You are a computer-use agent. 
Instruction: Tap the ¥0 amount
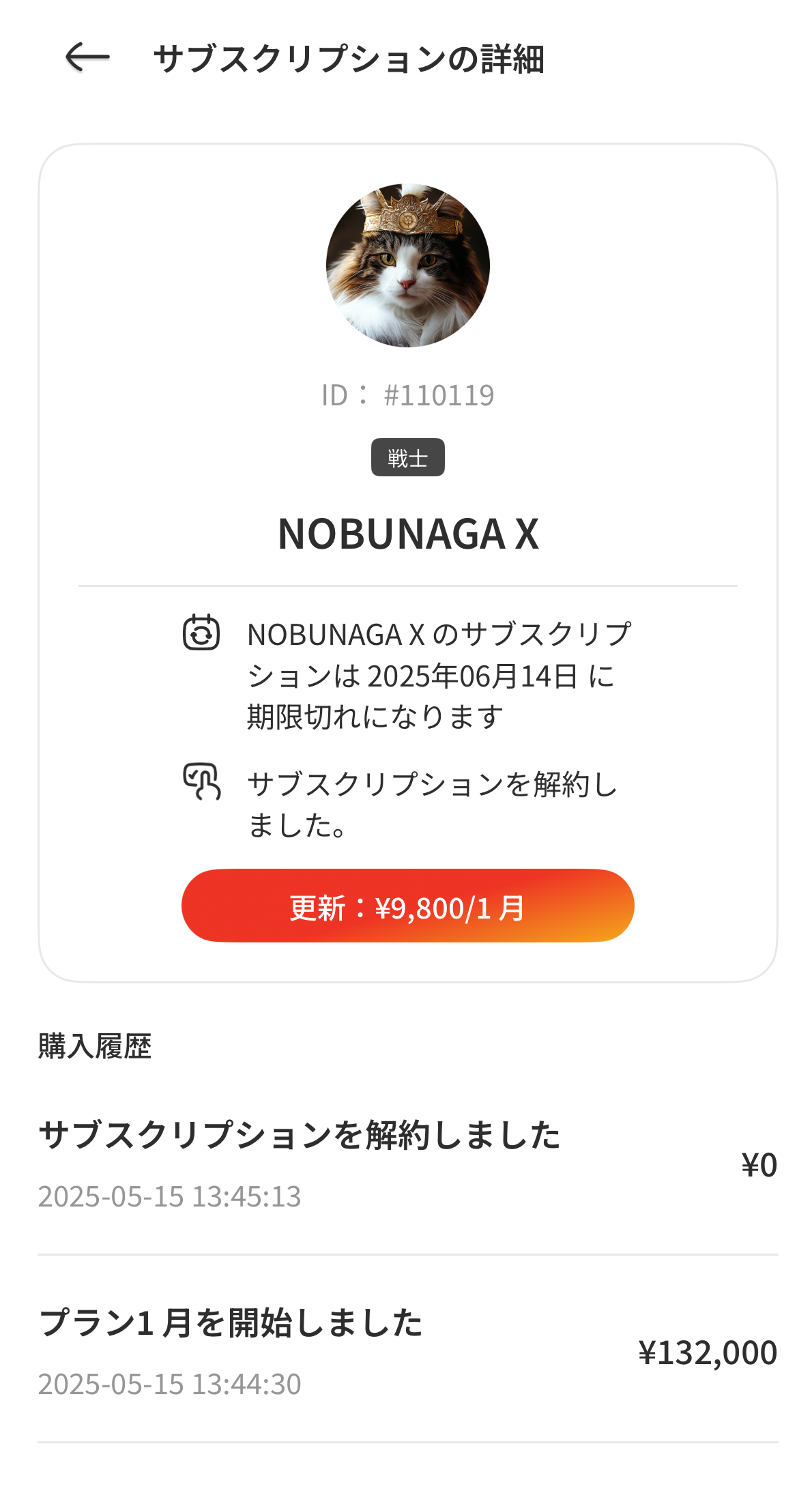(759, 1165)
